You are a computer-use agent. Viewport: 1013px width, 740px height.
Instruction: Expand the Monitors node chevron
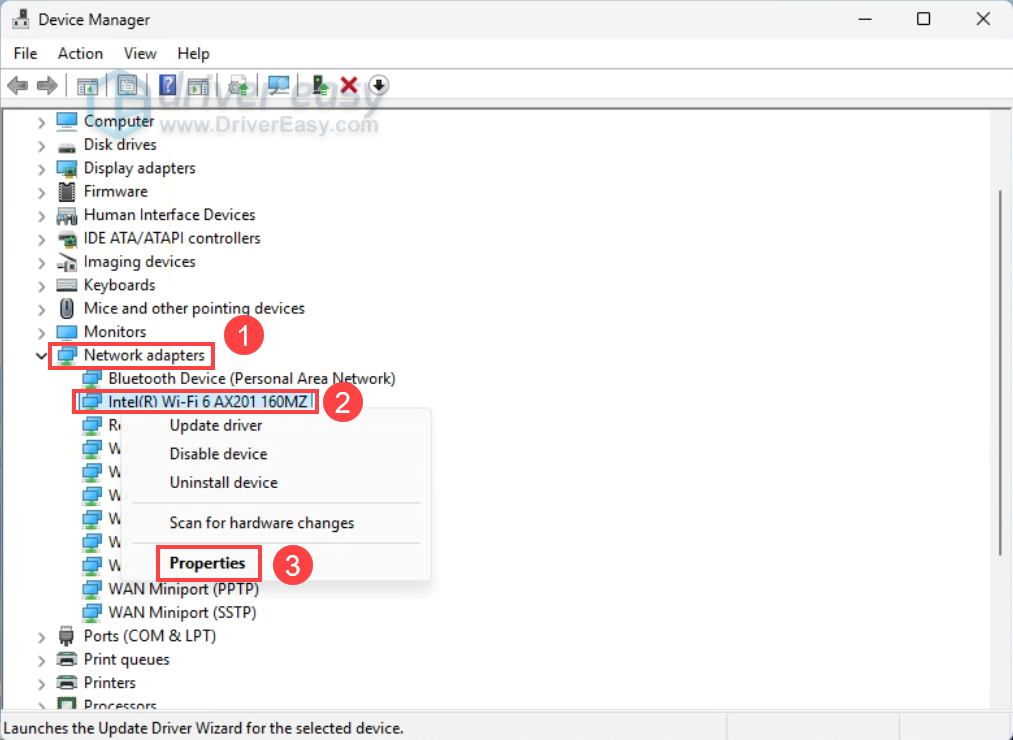pos(41,332)
